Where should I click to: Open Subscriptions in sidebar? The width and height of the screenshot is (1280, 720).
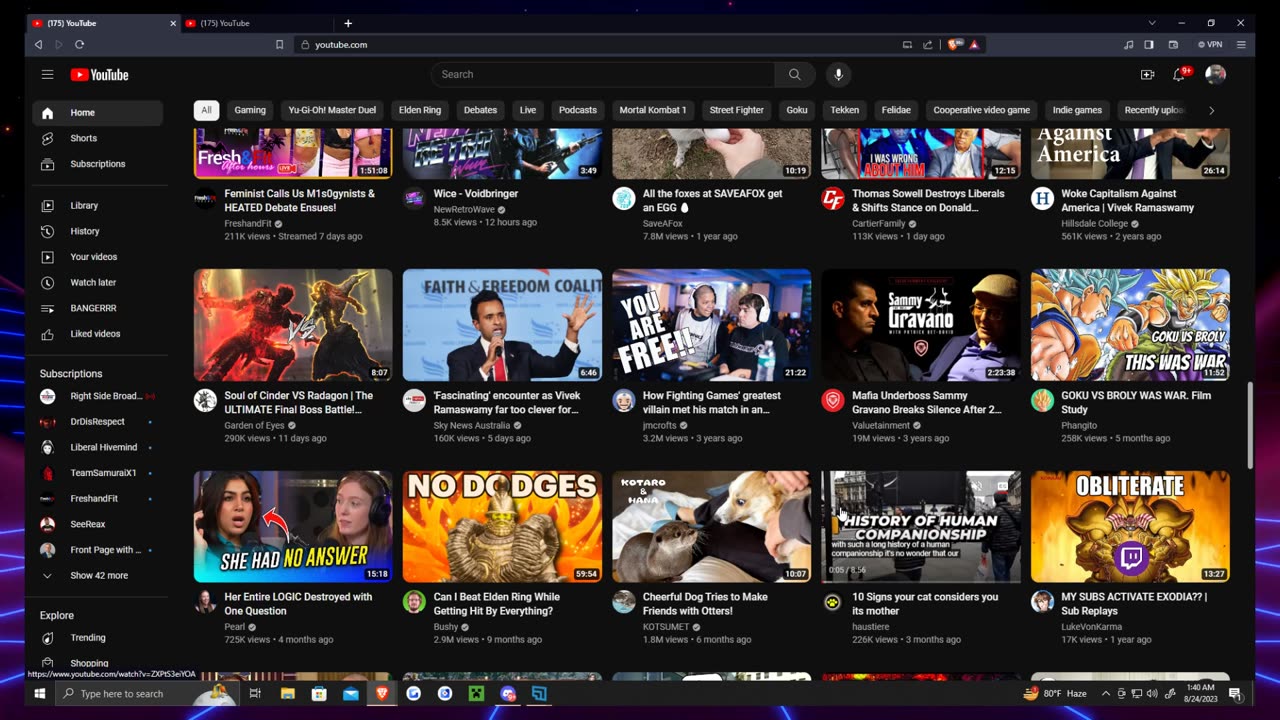tap(97, 164)
